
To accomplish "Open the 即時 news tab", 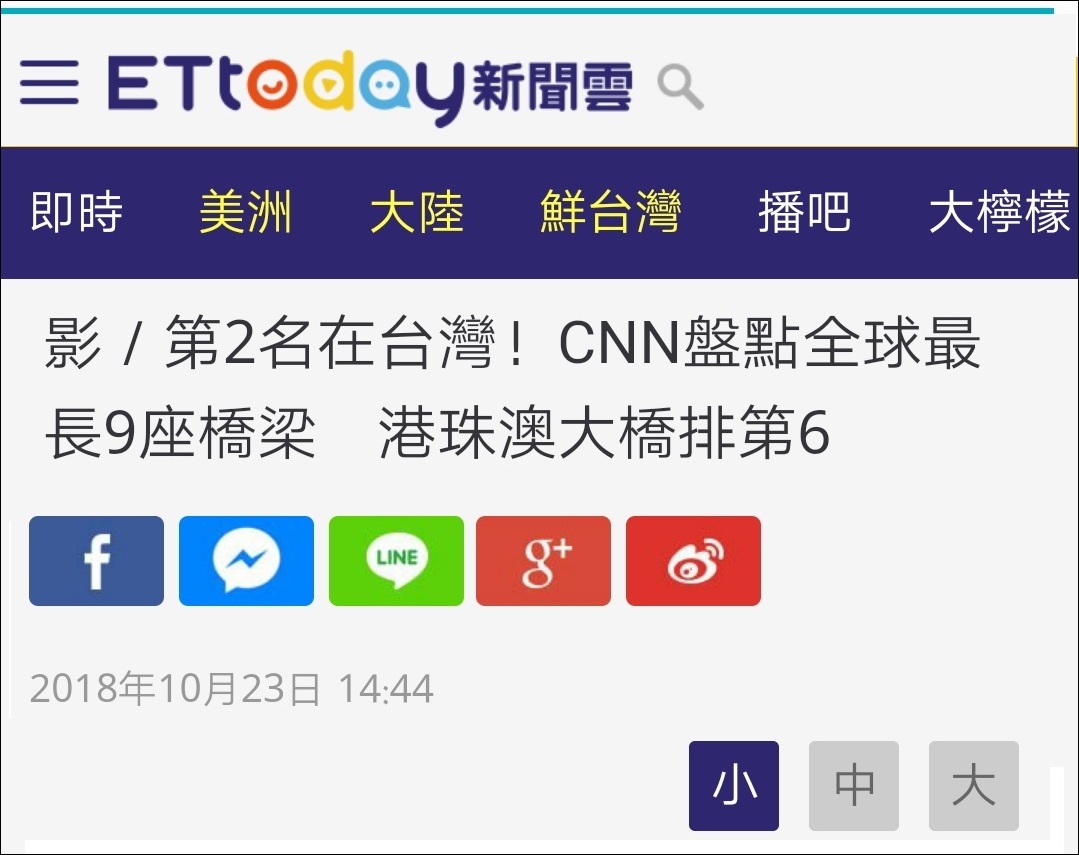I will (x=76, y=211).
